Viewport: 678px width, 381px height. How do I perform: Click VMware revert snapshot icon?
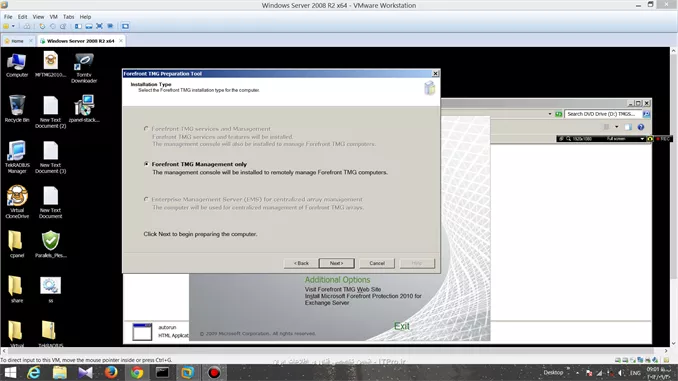pos(52,26)
